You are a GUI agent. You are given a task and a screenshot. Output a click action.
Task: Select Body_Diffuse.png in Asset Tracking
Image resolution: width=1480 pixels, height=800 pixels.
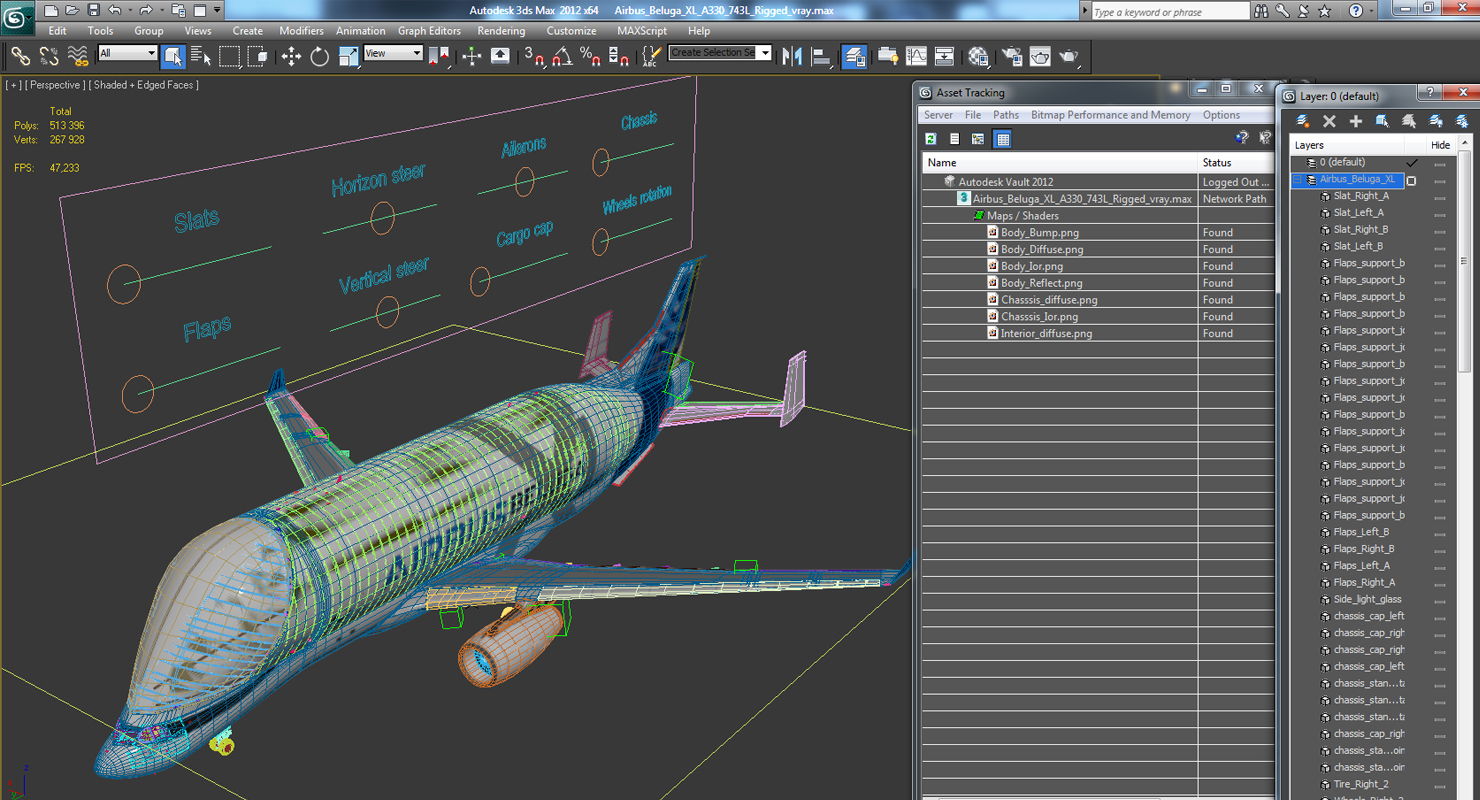point(1042,250)
